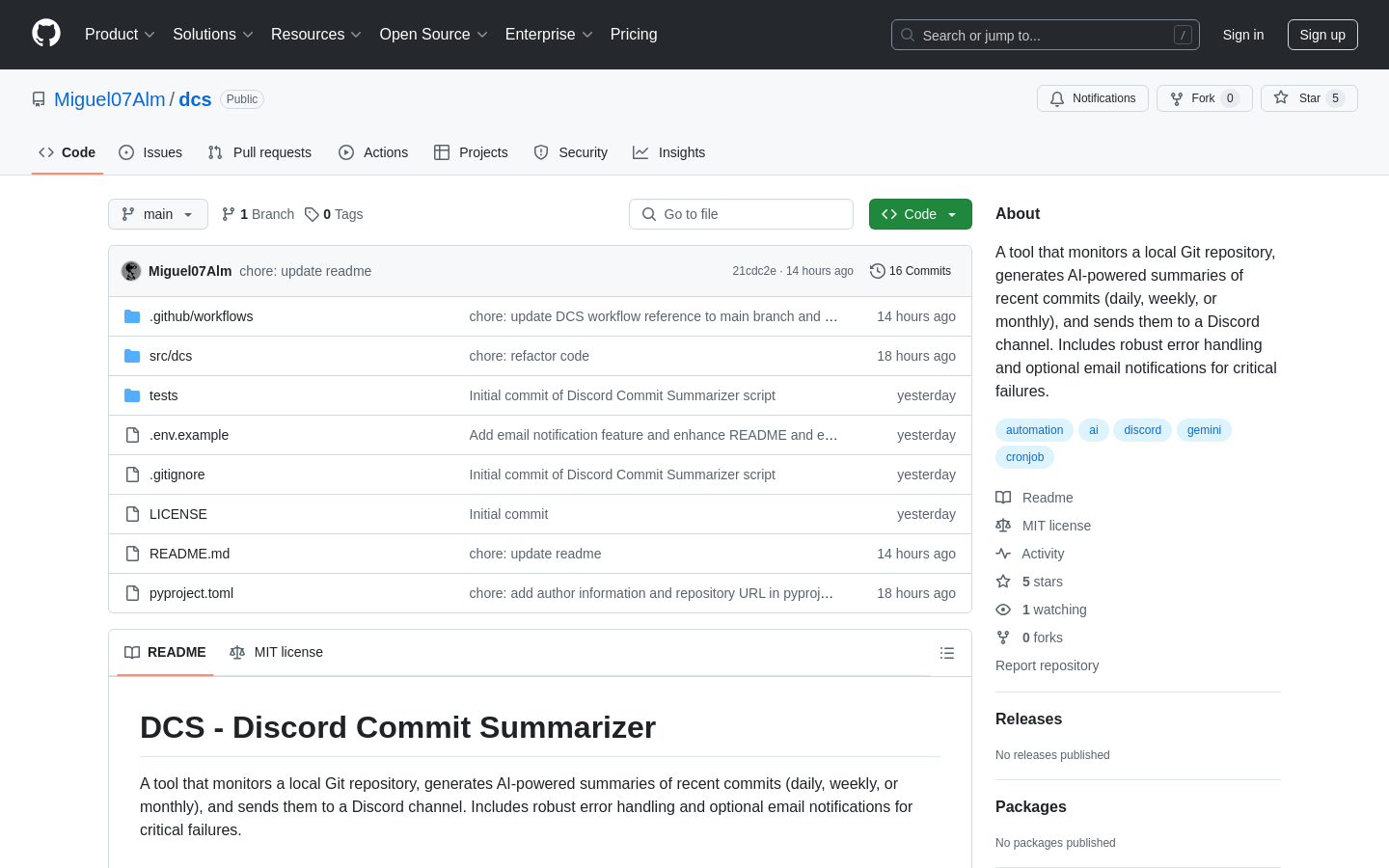Open the pyproject.toml file

click(191, 593)
